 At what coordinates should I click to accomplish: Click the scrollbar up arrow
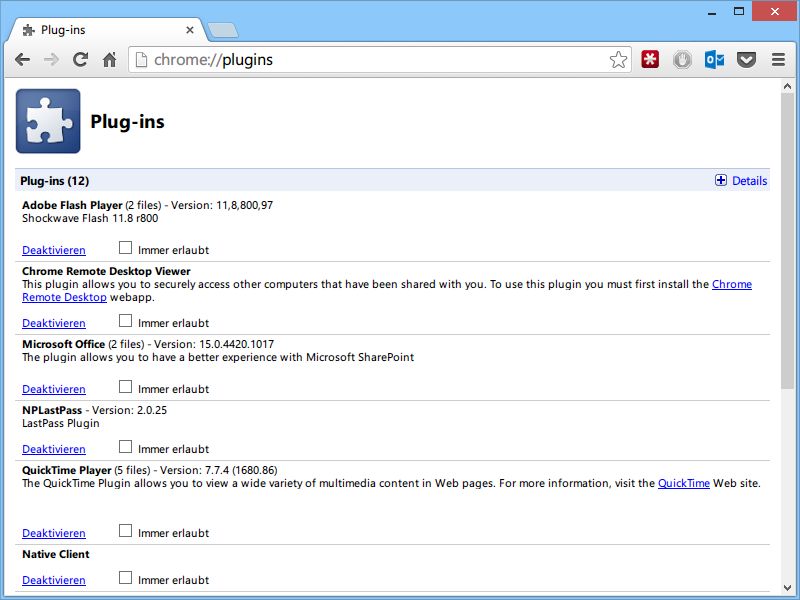click(787, 87)
